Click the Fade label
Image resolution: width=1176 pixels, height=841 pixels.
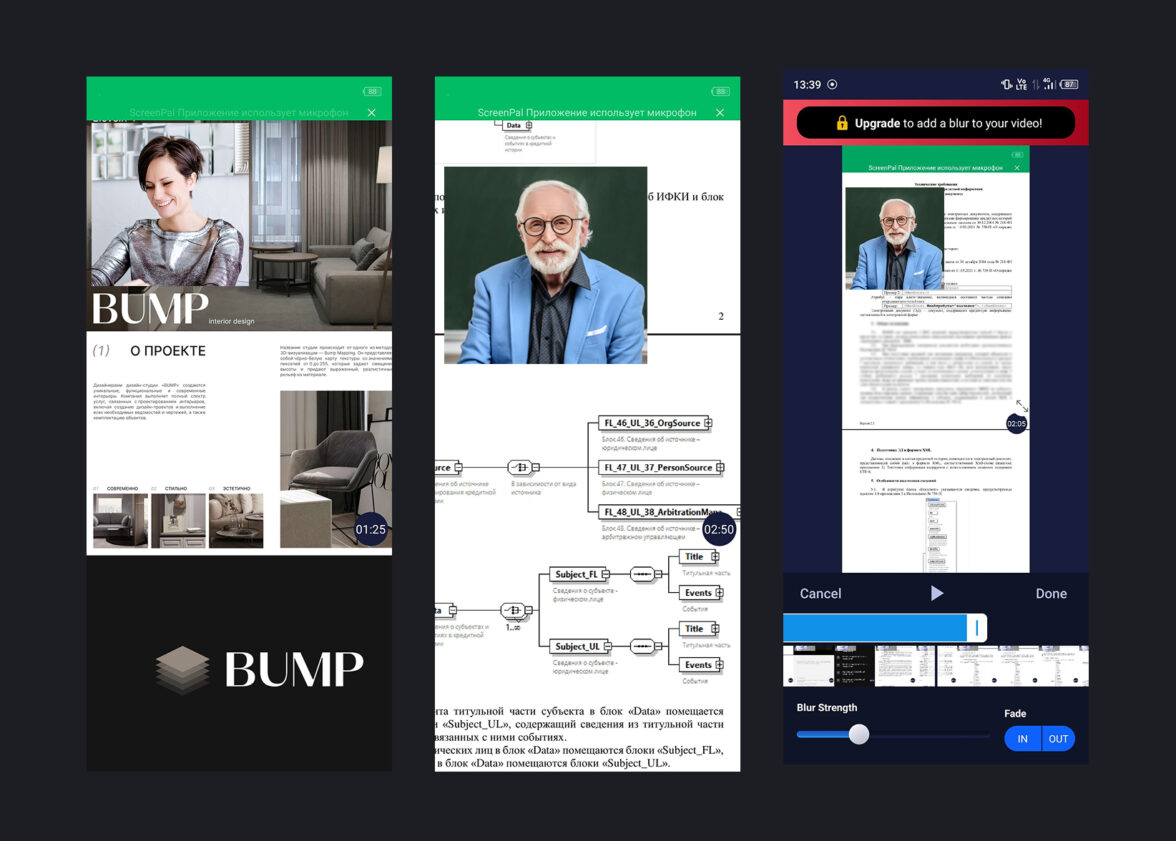click(1015, 713)
